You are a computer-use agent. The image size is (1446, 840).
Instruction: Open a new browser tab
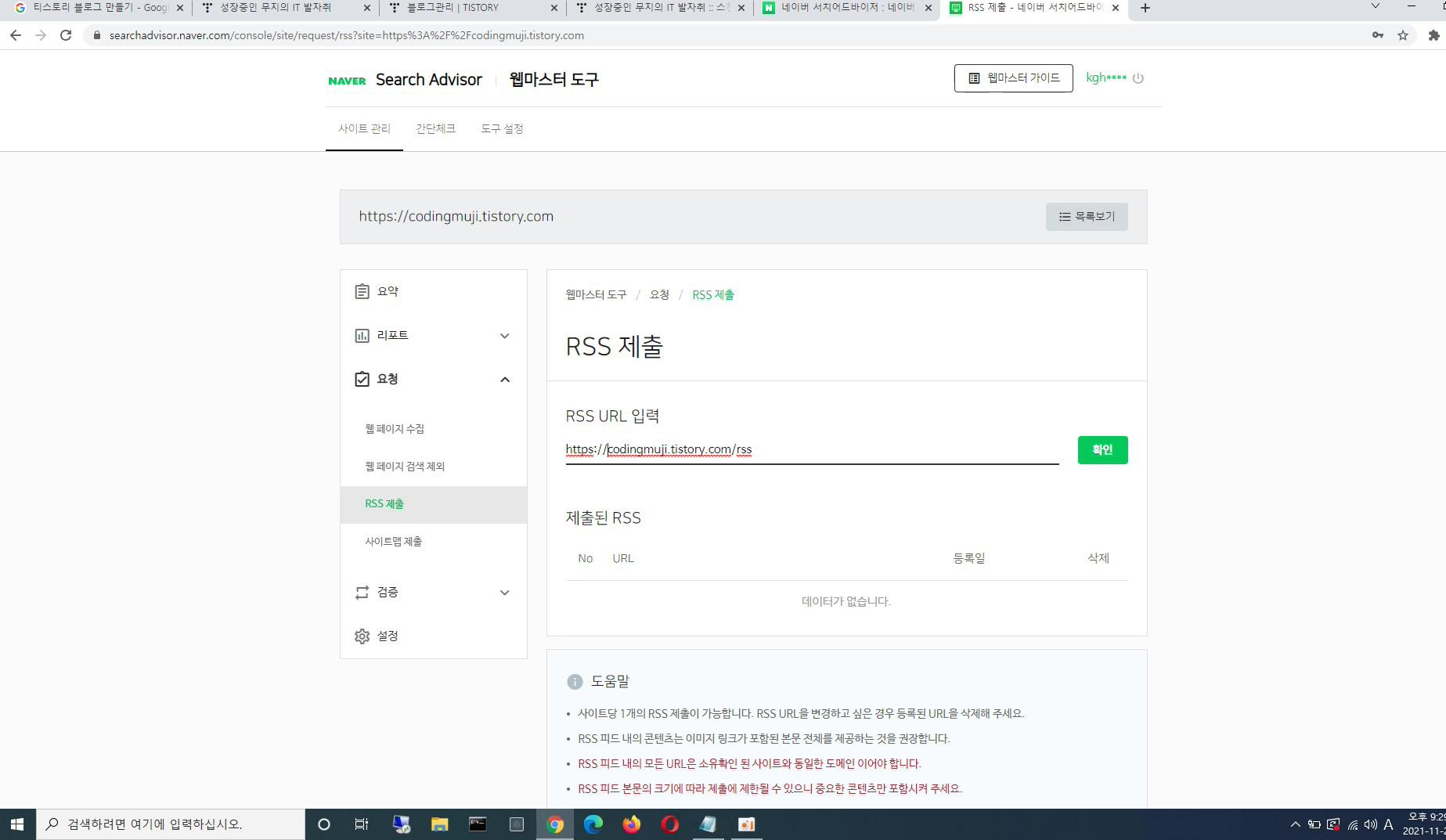click(1145, 8)
